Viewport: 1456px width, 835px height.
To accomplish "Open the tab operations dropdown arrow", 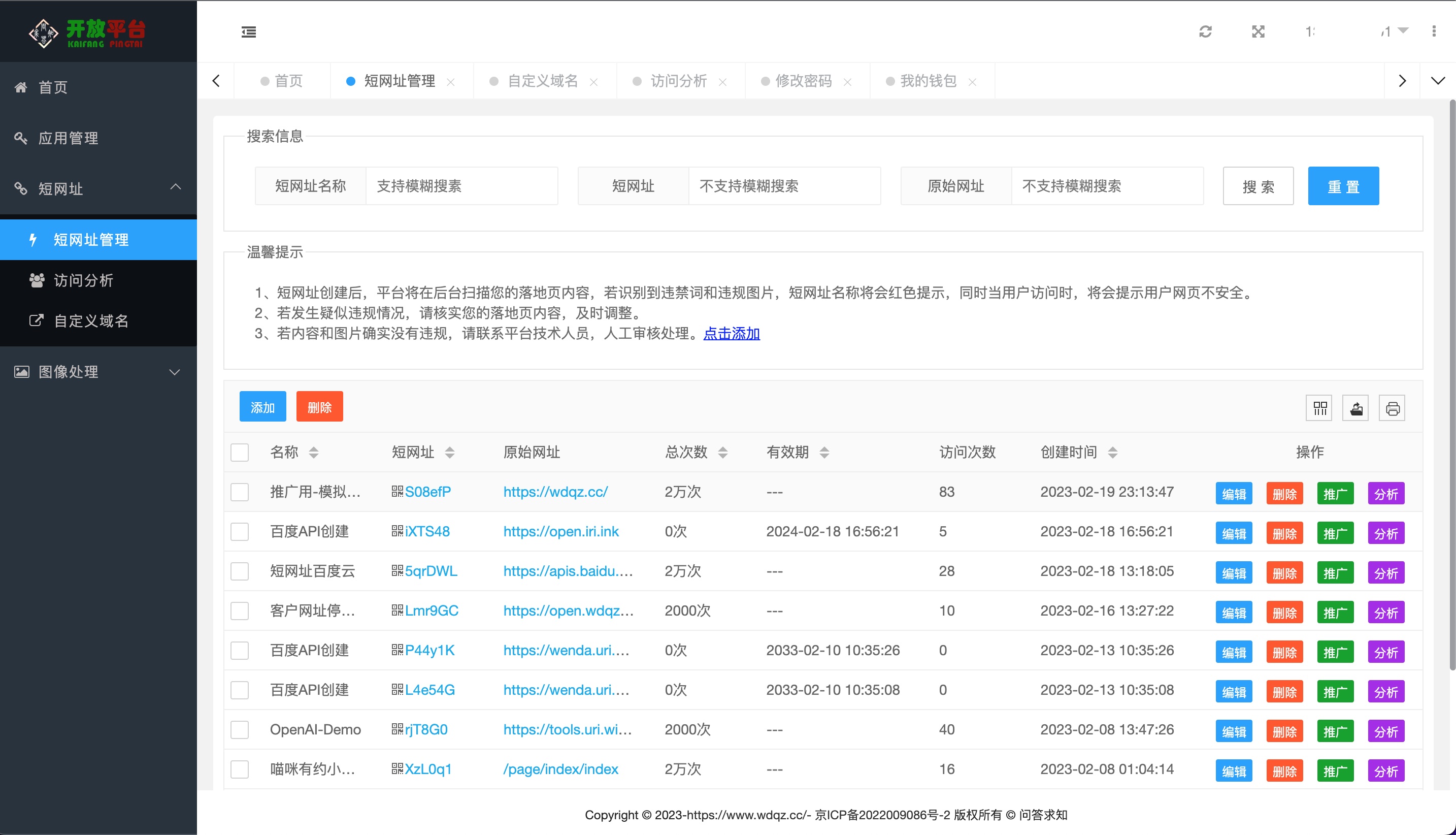I will click(1438, 81).
